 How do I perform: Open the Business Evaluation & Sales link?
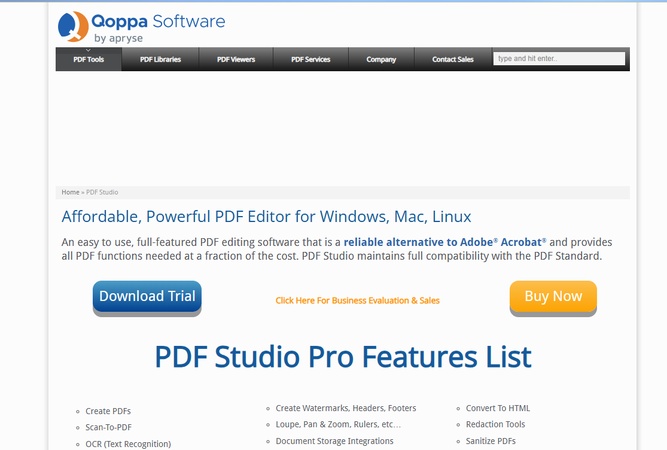point(357,300)
